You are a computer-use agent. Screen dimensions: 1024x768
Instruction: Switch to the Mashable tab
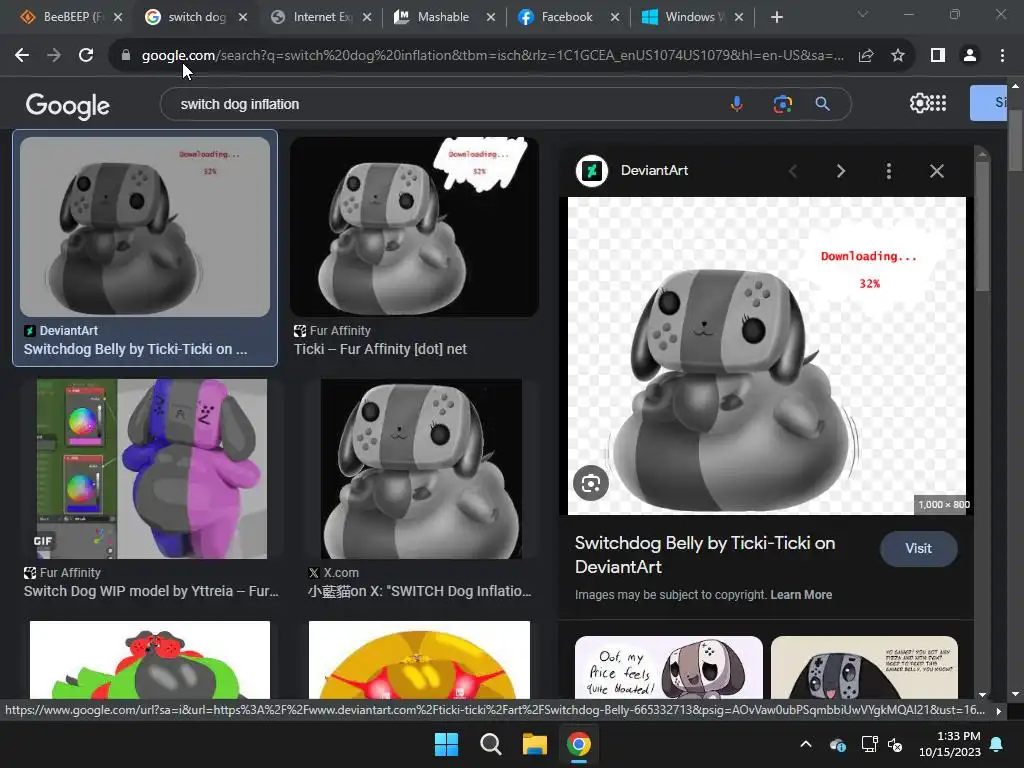click(x=443, y=17)
